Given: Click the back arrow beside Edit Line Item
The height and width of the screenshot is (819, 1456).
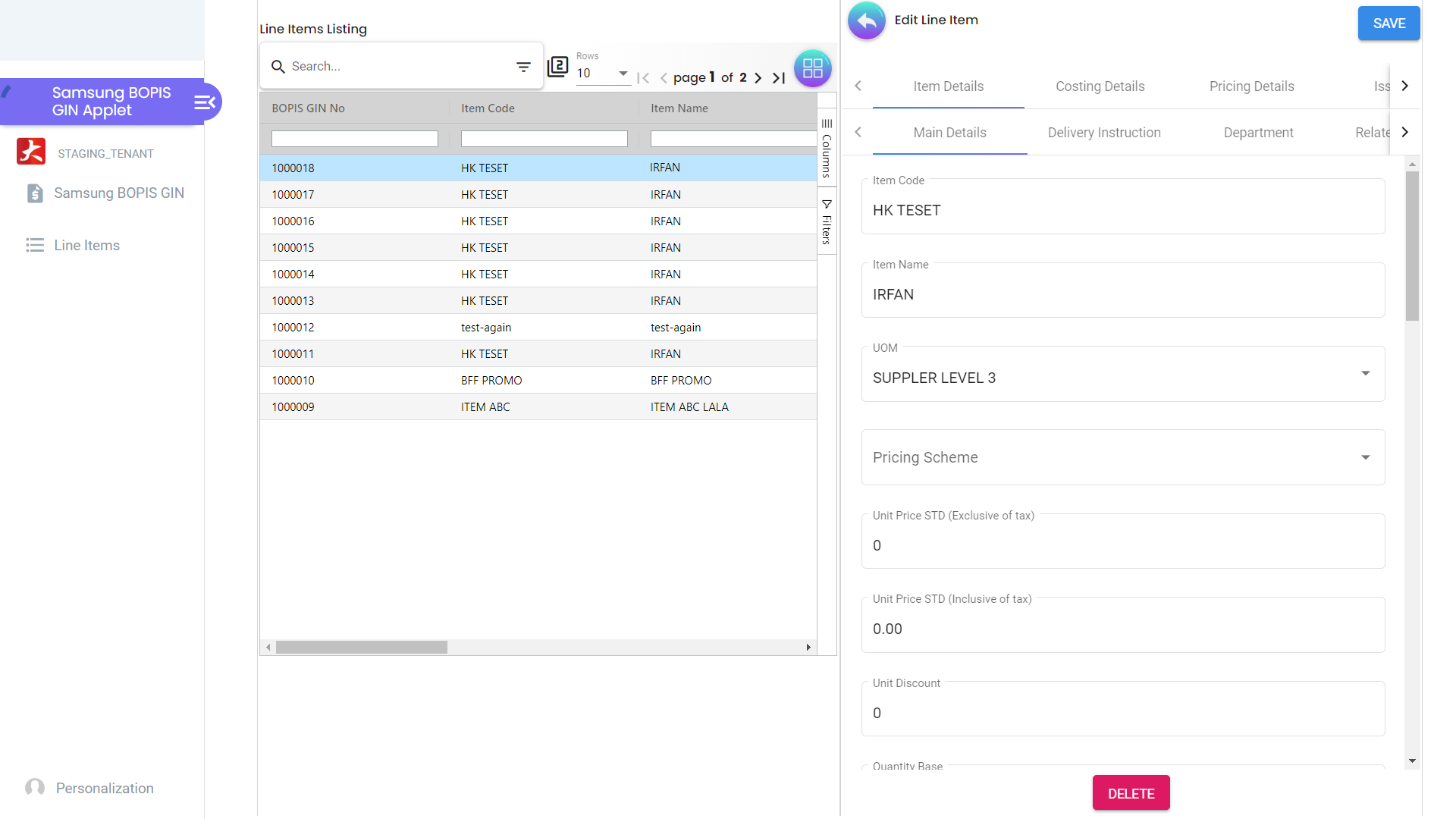Looking at the screenshot, I should tap(867, 21).
